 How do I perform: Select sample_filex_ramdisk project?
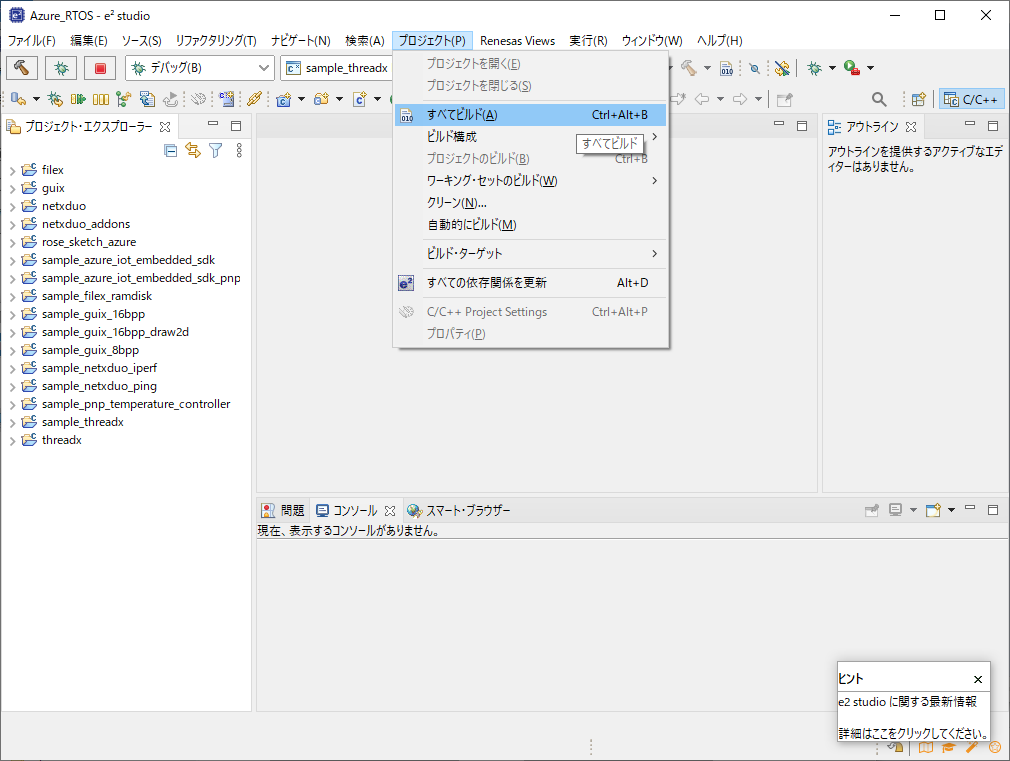point(97,296)
